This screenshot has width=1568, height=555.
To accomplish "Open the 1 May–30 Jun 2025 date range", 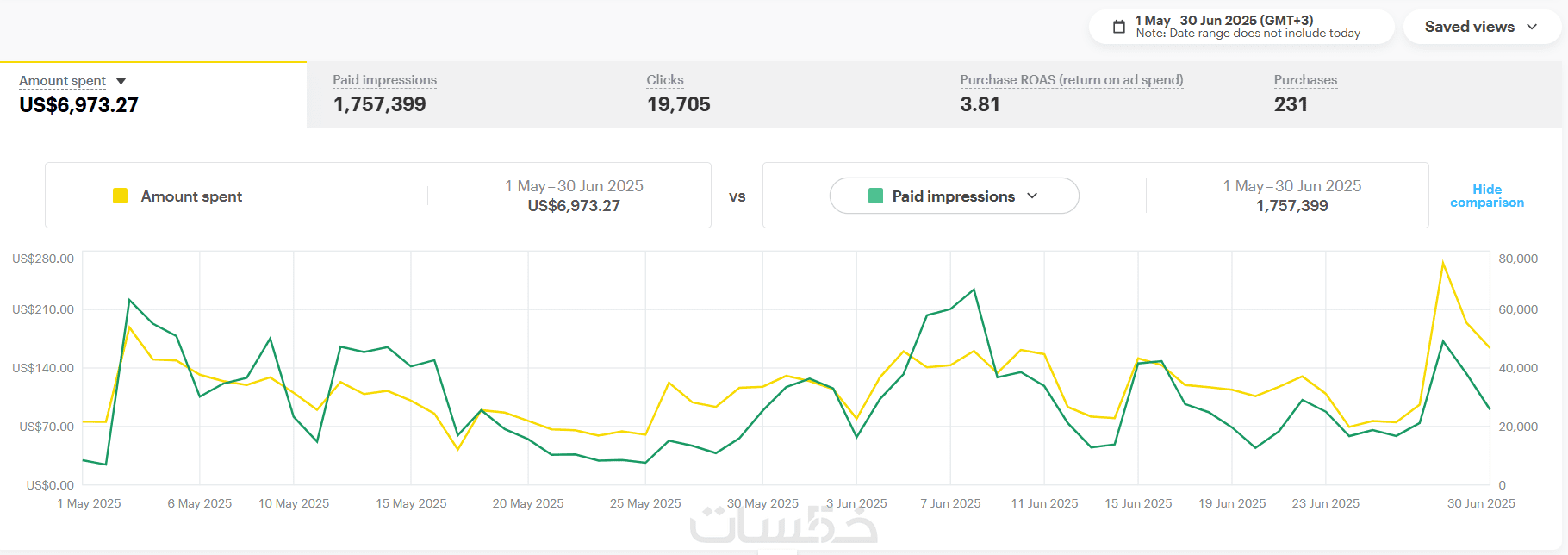I will click(x=1247, y=27).
